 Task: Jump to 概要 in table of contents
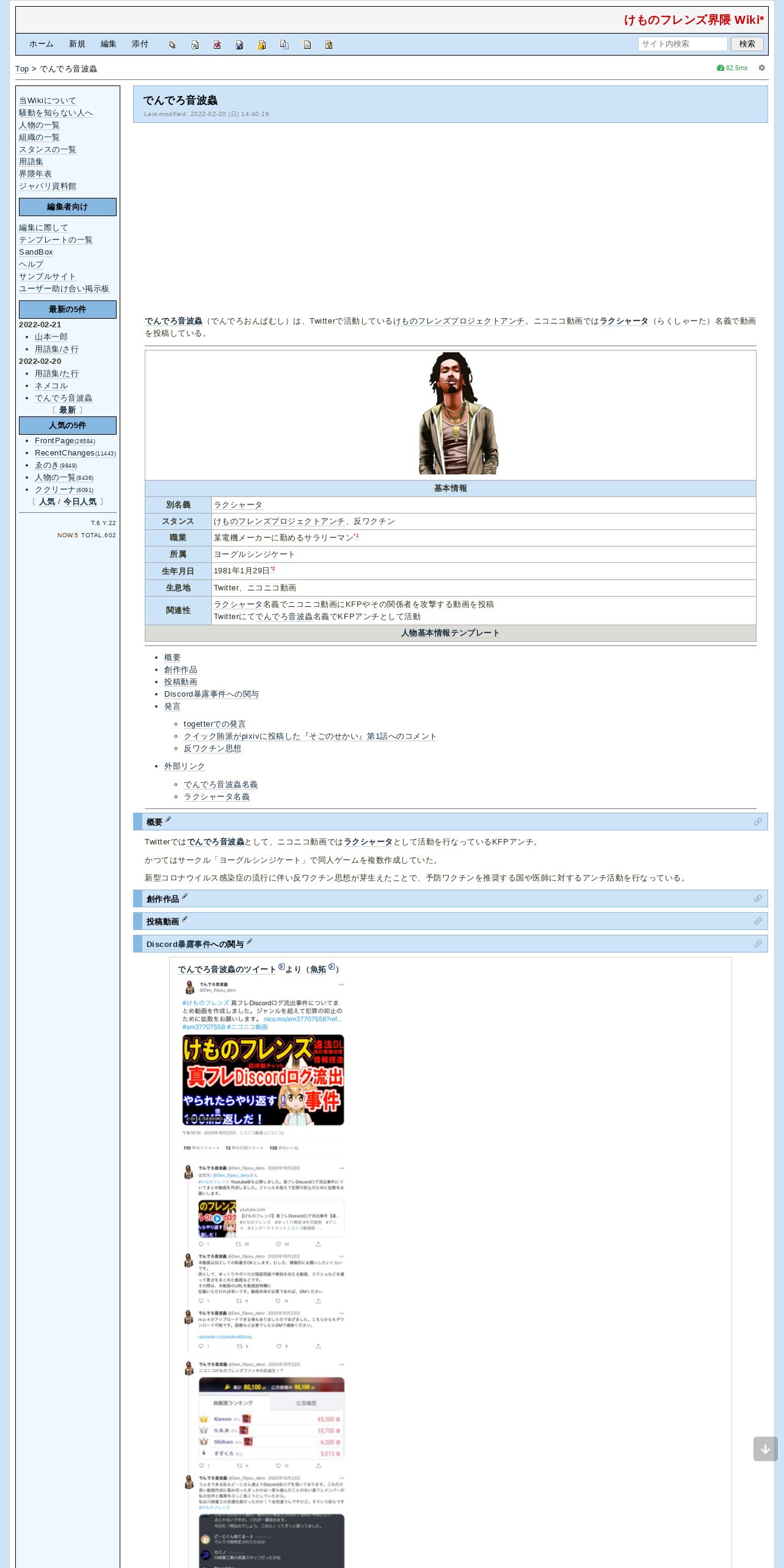172,658
